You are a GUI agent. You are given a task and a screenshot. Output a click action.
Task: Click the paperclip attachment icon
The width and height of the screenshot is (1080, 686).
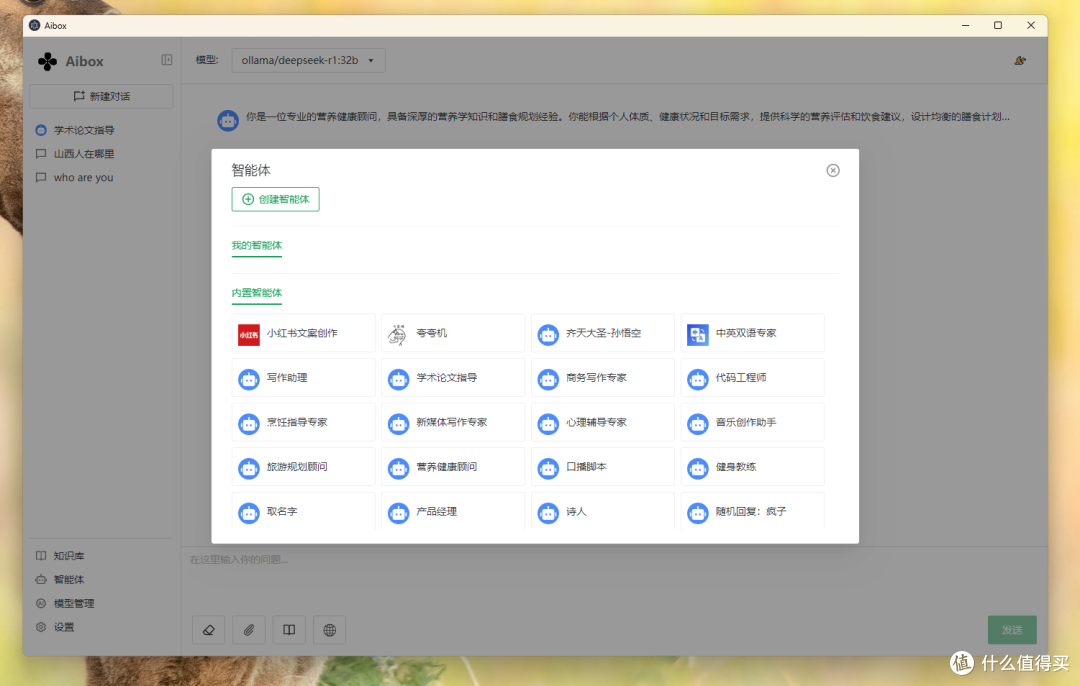[x=249, y=630]
